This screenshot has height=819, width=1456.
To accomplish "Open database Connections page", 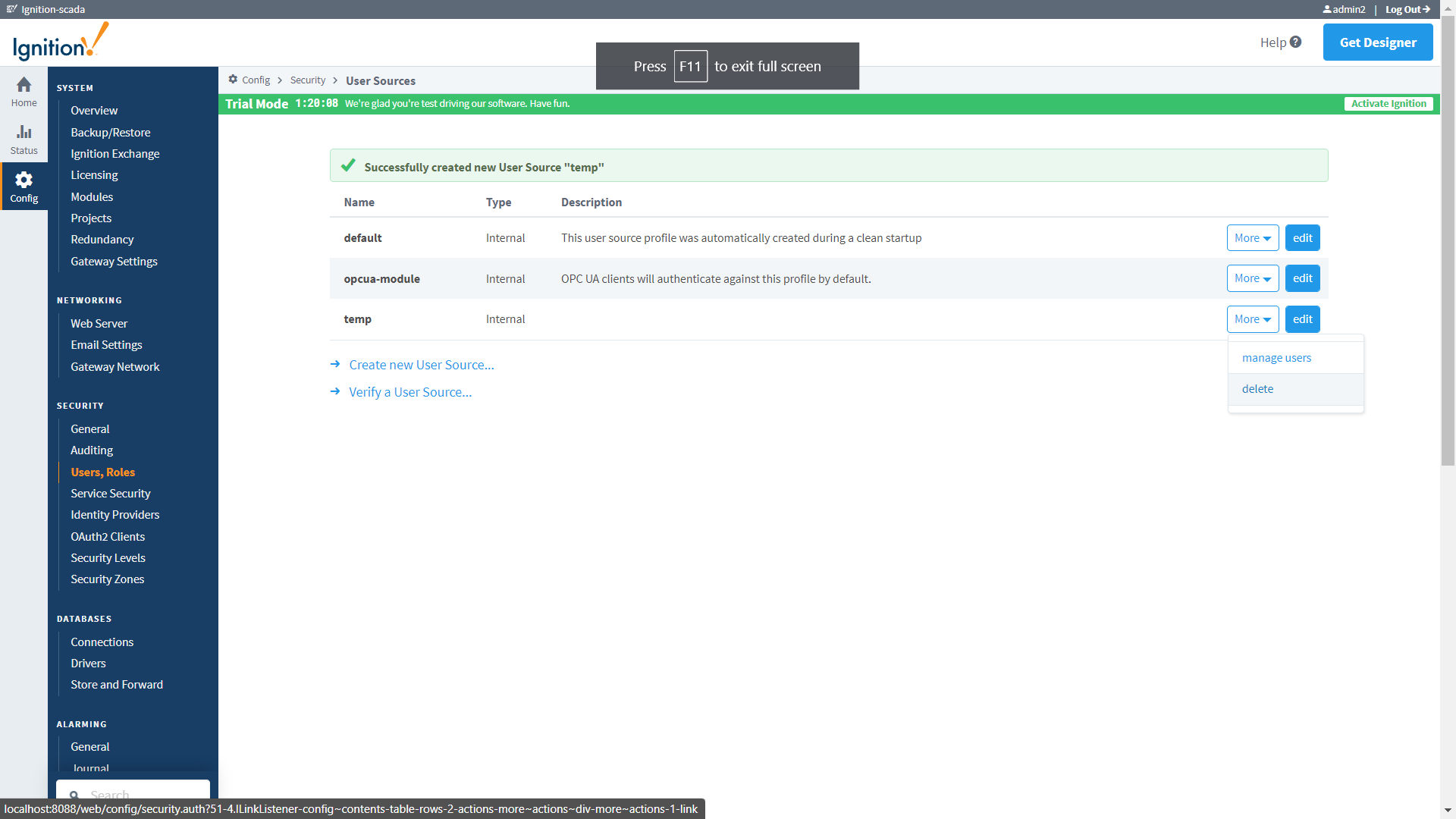I will (x=102, y=642).
